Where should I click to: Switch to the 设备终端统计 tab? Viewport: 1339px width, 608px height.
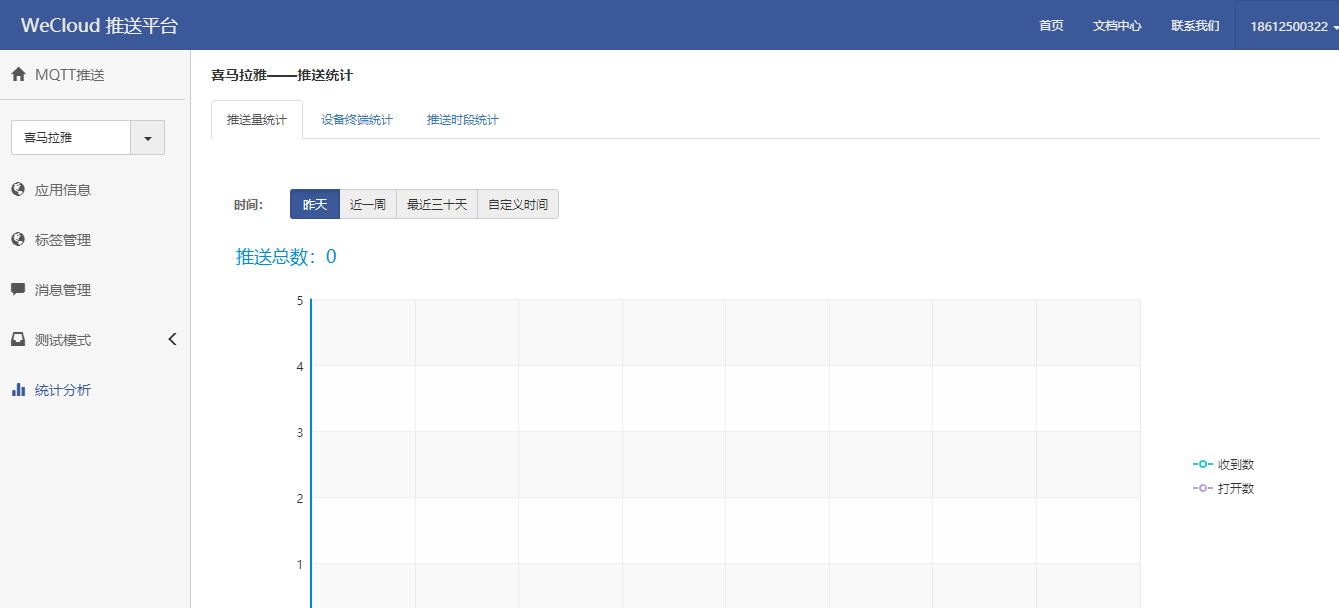357,120
